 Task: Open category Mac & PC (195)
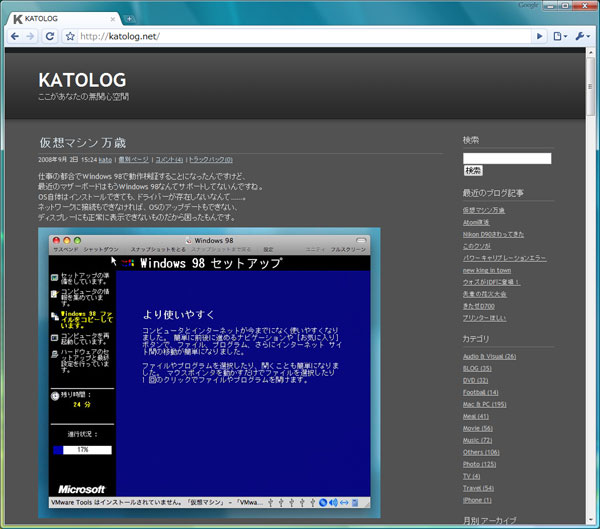pos(484,404)
